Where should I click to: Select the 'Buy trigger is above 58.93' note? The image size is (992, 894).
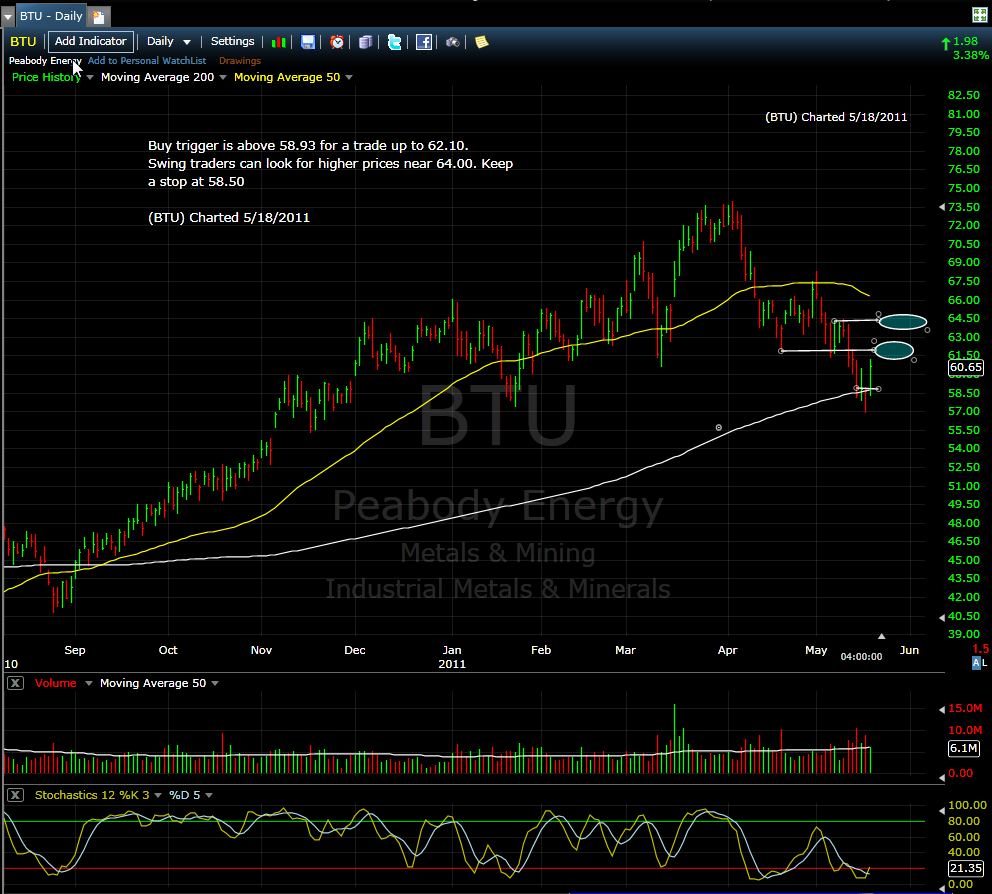pos(330,163)
